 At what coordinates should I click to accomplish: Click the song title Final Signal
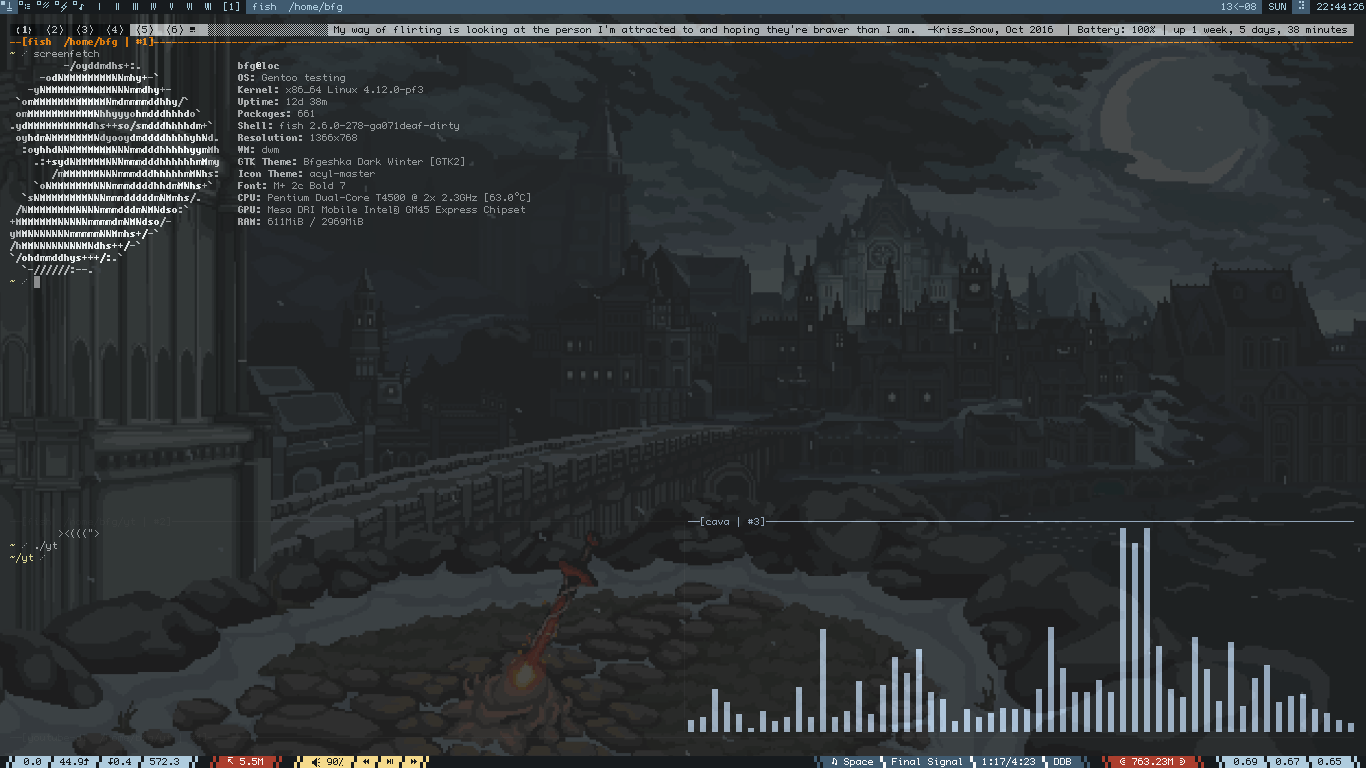pos(926,762)
